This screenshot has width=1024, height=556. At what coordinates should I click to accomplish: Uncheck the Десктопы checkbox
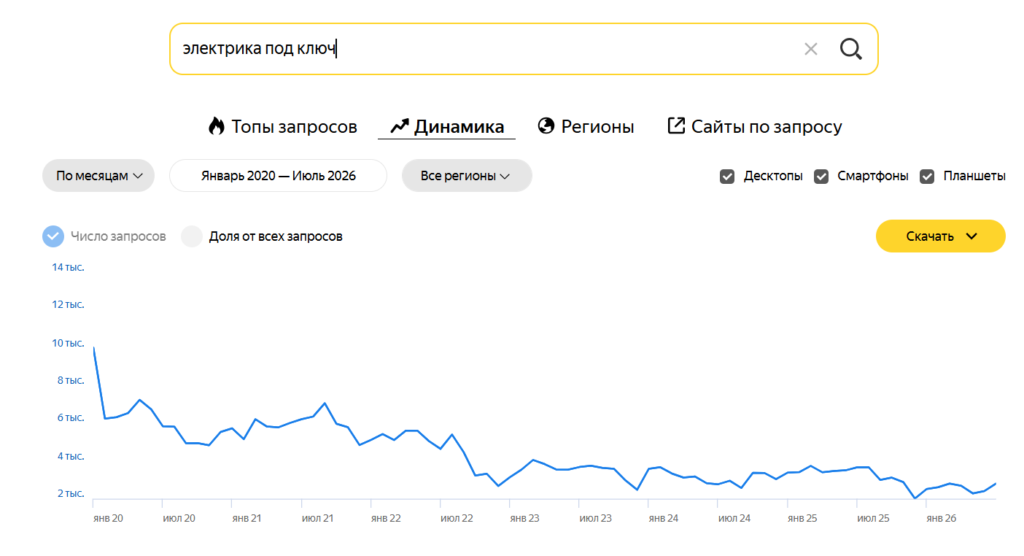pos(727,176)
